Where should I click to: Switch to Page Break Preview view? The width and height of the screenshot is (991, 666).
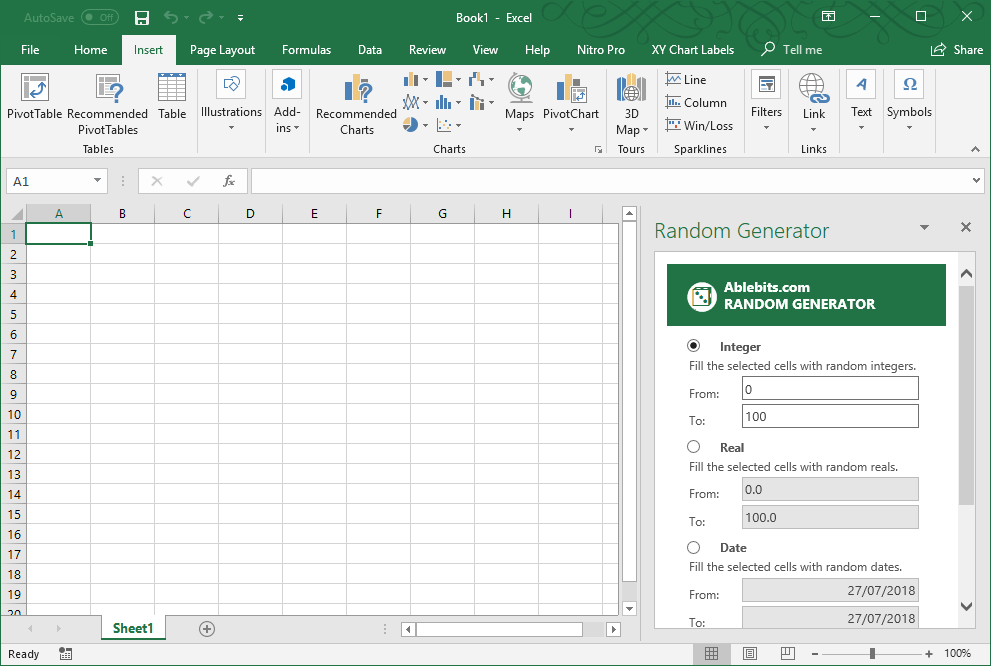pos(785,654)
